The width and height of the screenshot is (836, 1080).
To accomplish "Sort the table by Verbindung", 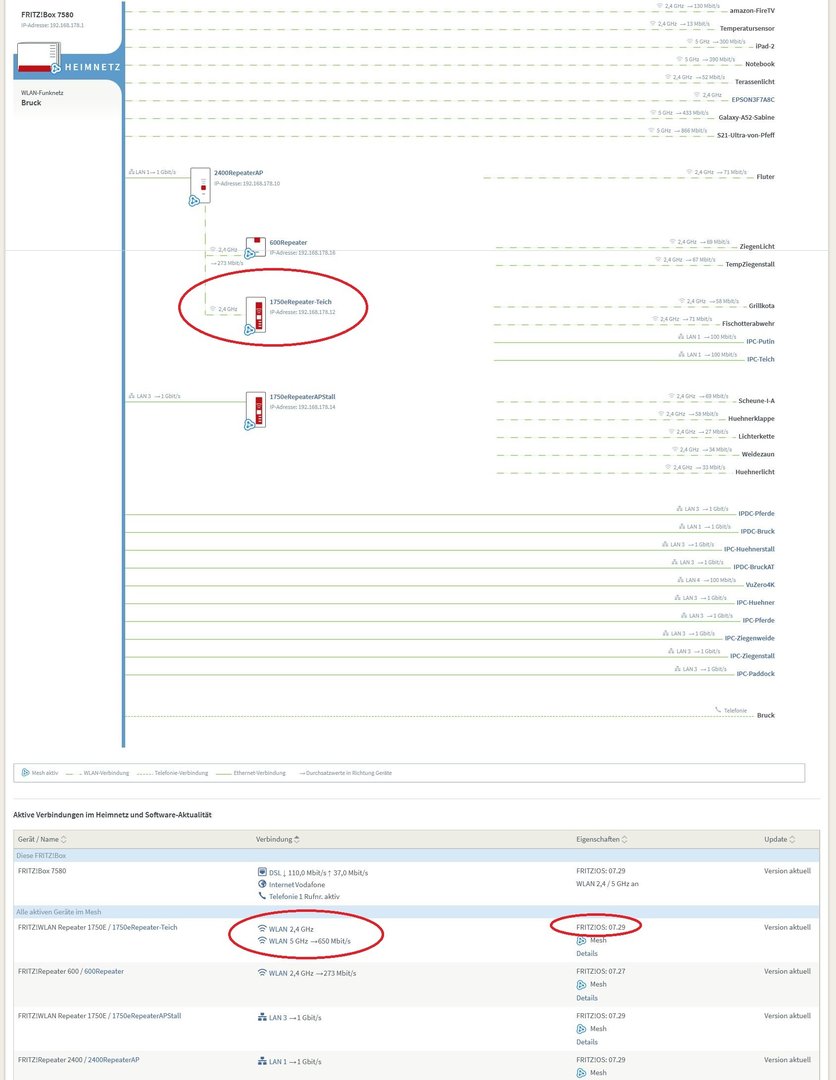I will click(278, 839).
